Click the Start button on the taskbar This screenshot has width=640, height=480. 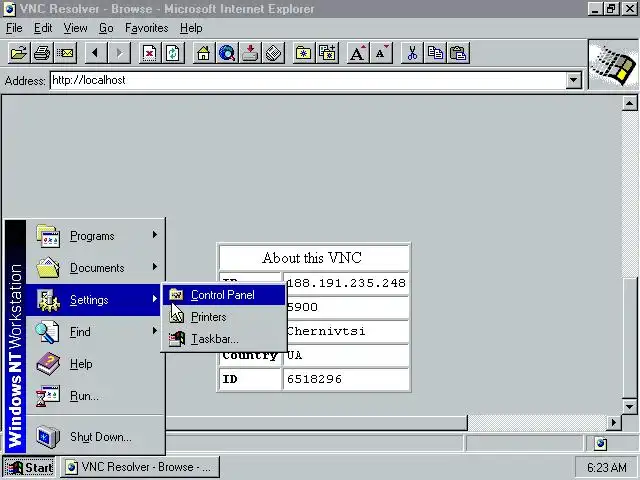point(29,467)
